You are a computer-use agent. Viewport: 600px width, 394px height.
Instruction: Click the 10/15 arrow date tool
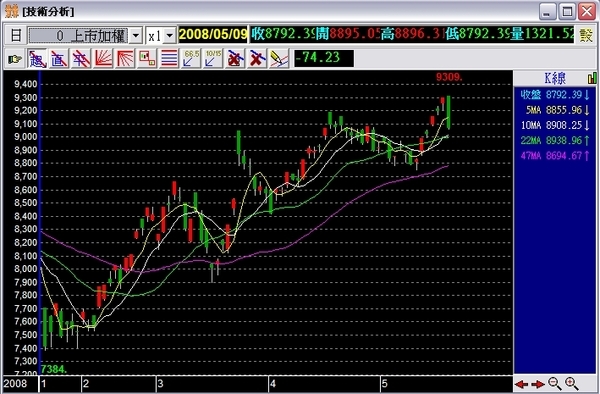[213, 59]
